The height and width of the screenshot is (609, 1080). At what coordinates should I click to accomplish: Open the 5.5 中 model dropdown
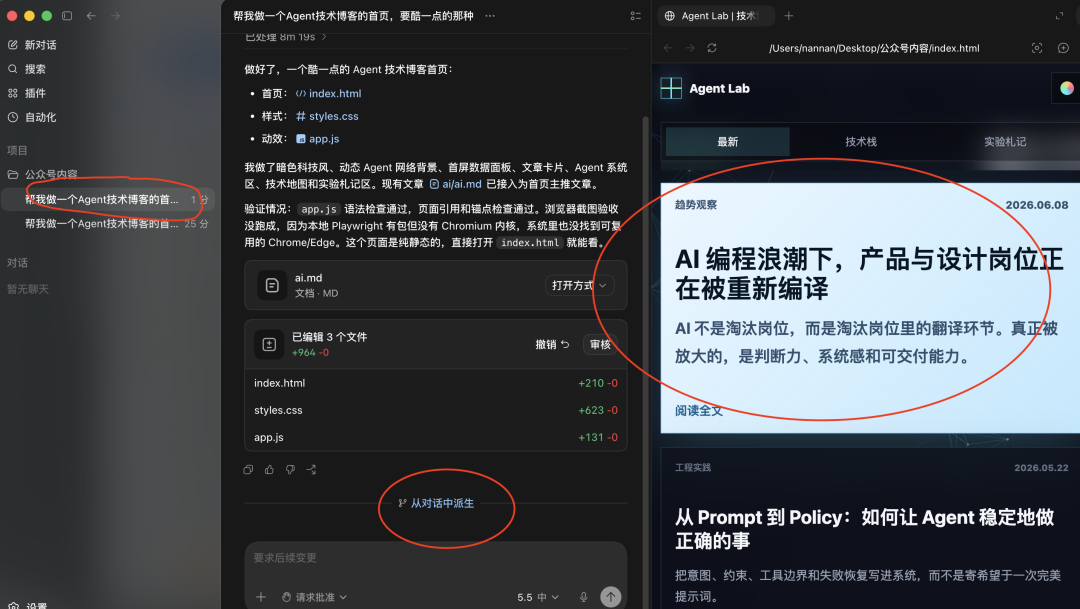[x=538, y=597]
